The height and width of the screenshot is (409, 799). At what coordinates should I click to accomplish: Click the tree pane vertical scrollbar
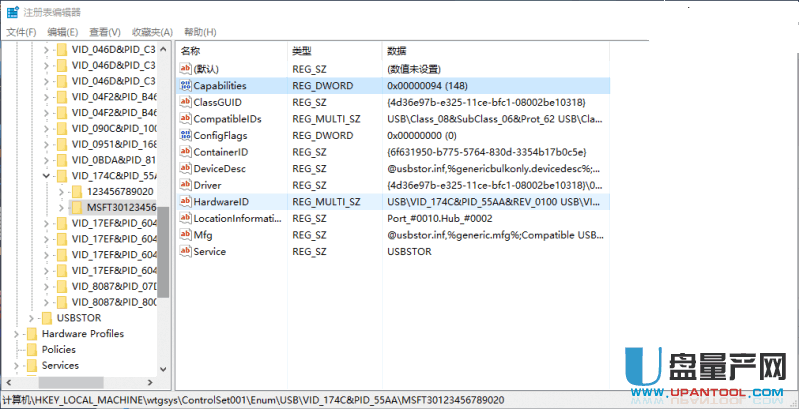(x=164, y=250)
